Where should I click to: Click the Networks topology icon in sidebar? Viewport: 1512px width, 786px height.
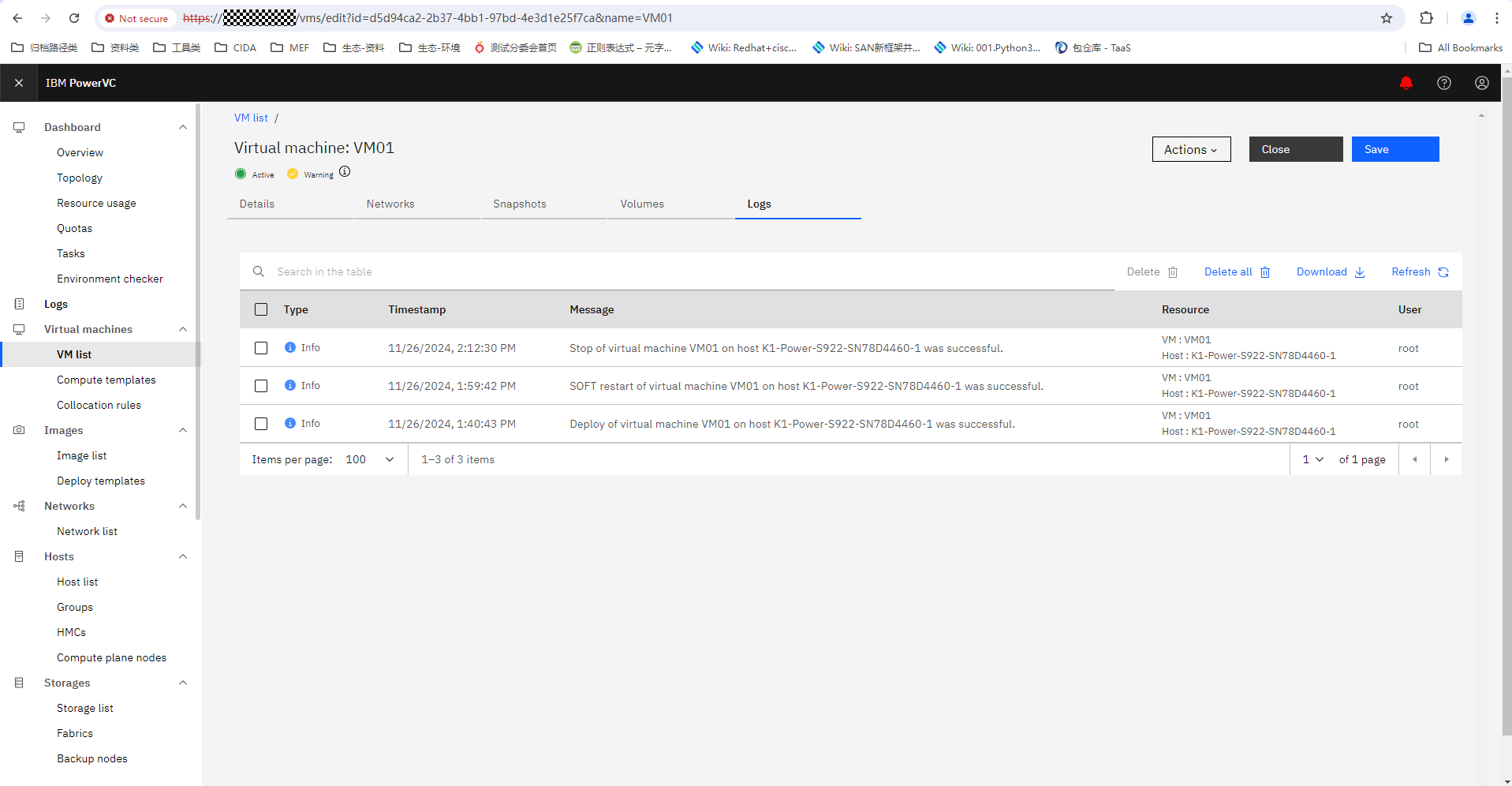(x=19, y=506)
